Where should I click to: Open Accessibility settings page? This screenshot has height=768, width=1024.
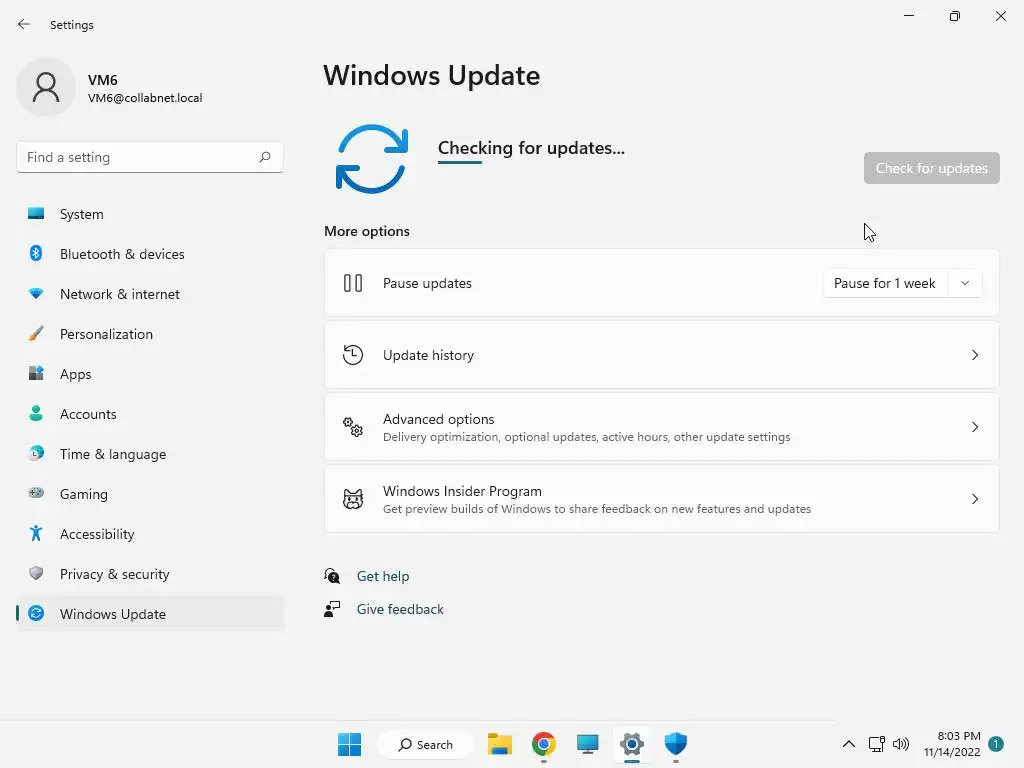(150, 534)
